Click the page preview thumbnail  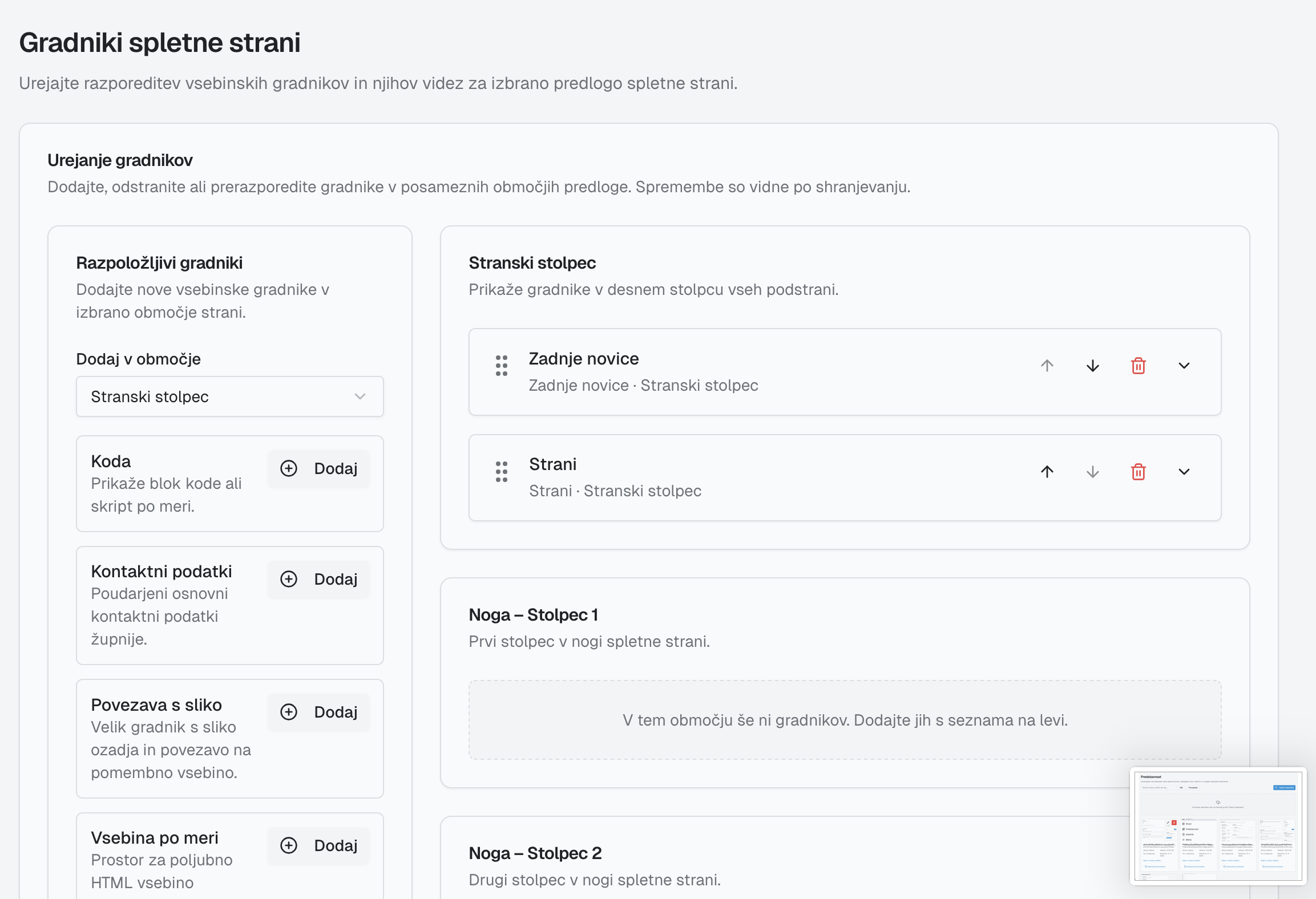[1218, 825]
